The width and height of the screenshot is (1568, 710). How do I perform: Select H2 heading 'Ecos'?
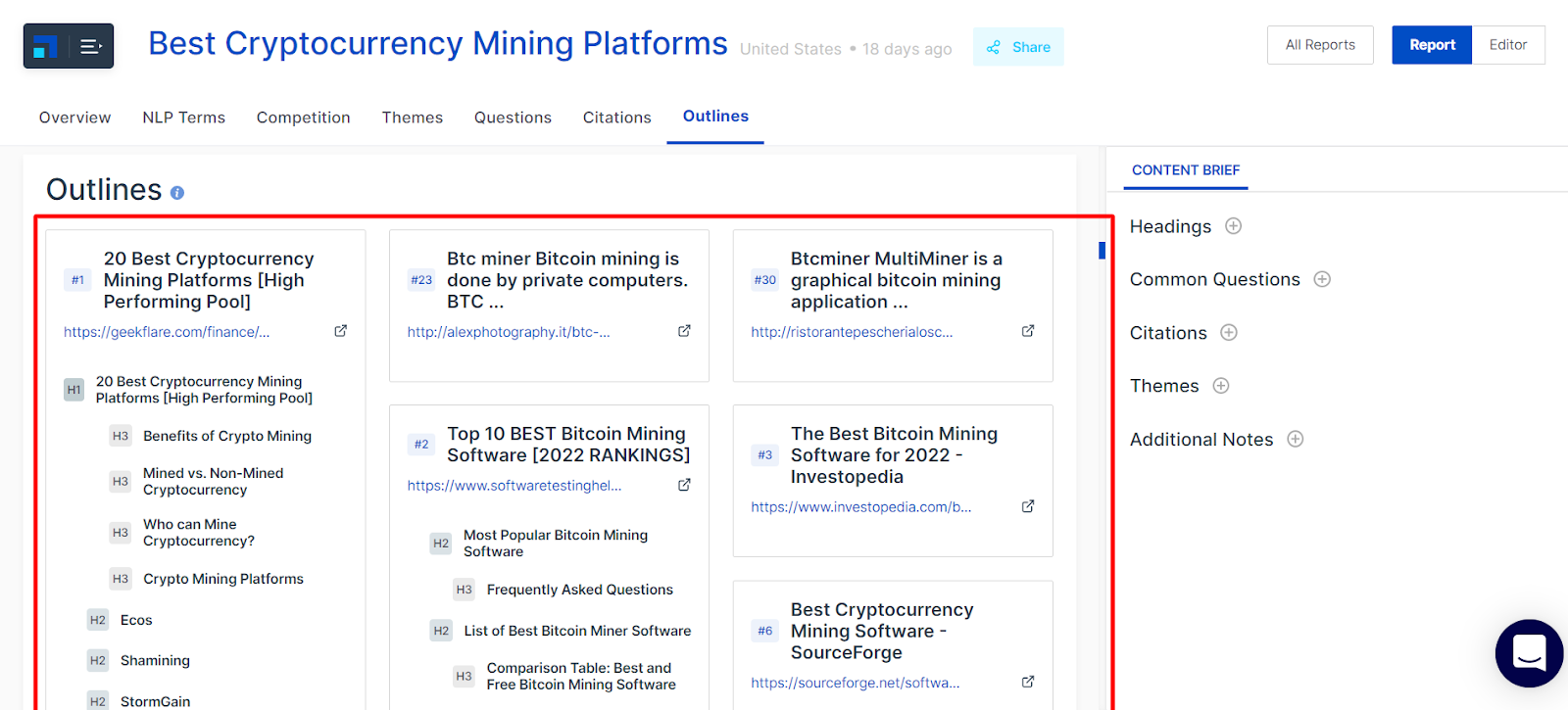[x=136, y=620]
